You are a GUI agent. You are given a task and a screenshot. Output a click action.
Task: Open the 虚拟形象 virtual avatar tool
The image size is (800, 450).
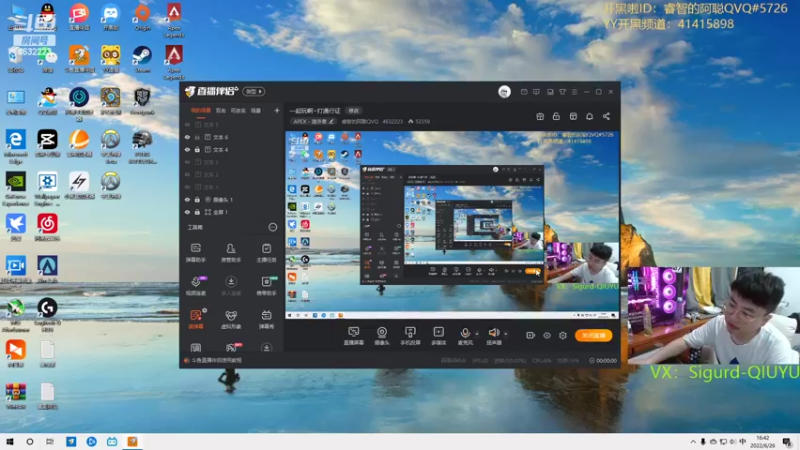click(231, 319)
